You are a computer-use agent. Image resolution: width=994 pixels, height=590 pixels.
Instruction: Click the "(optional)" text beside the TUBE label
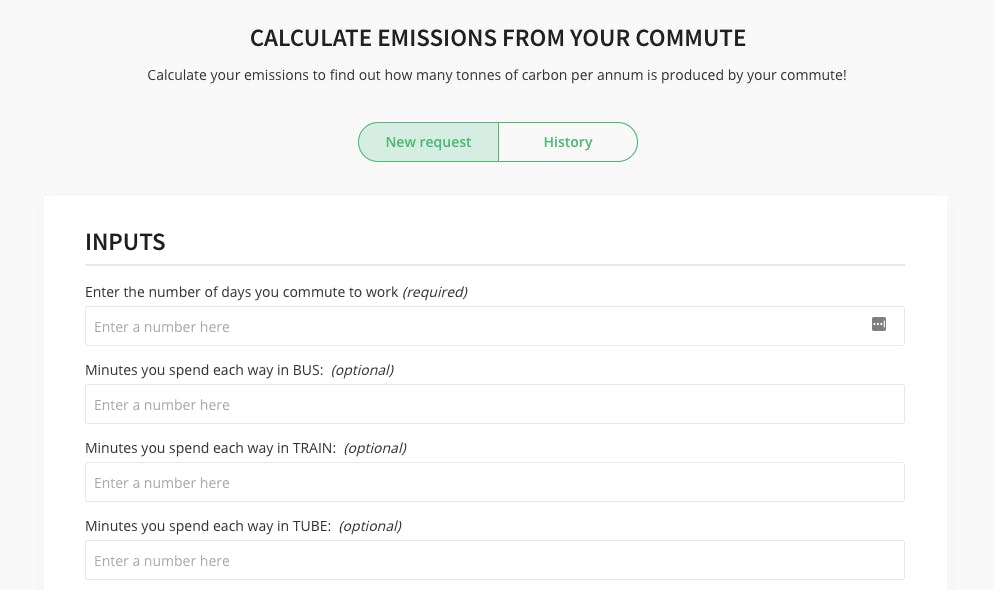tap(370, 526)
